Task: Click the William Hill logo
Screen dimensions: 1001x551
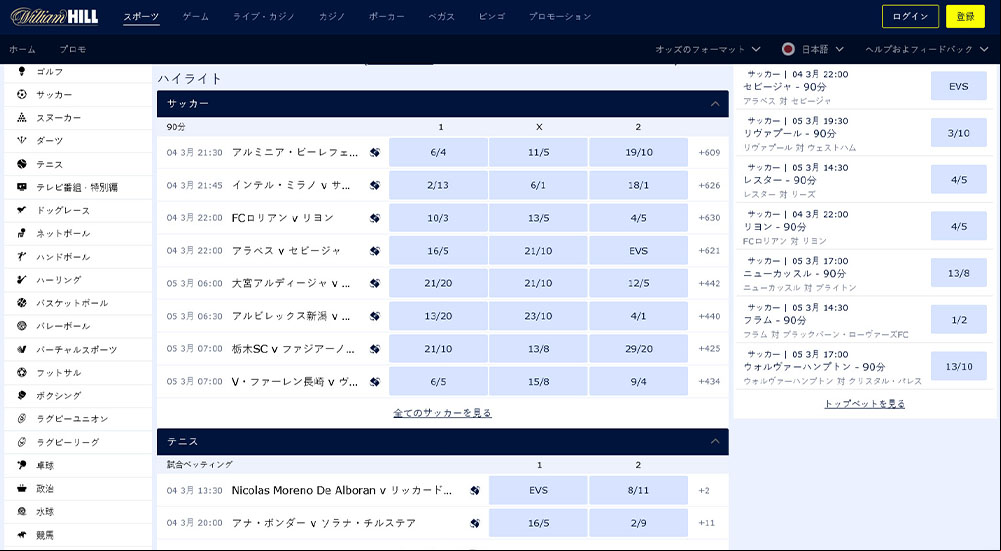Action: 54,17
